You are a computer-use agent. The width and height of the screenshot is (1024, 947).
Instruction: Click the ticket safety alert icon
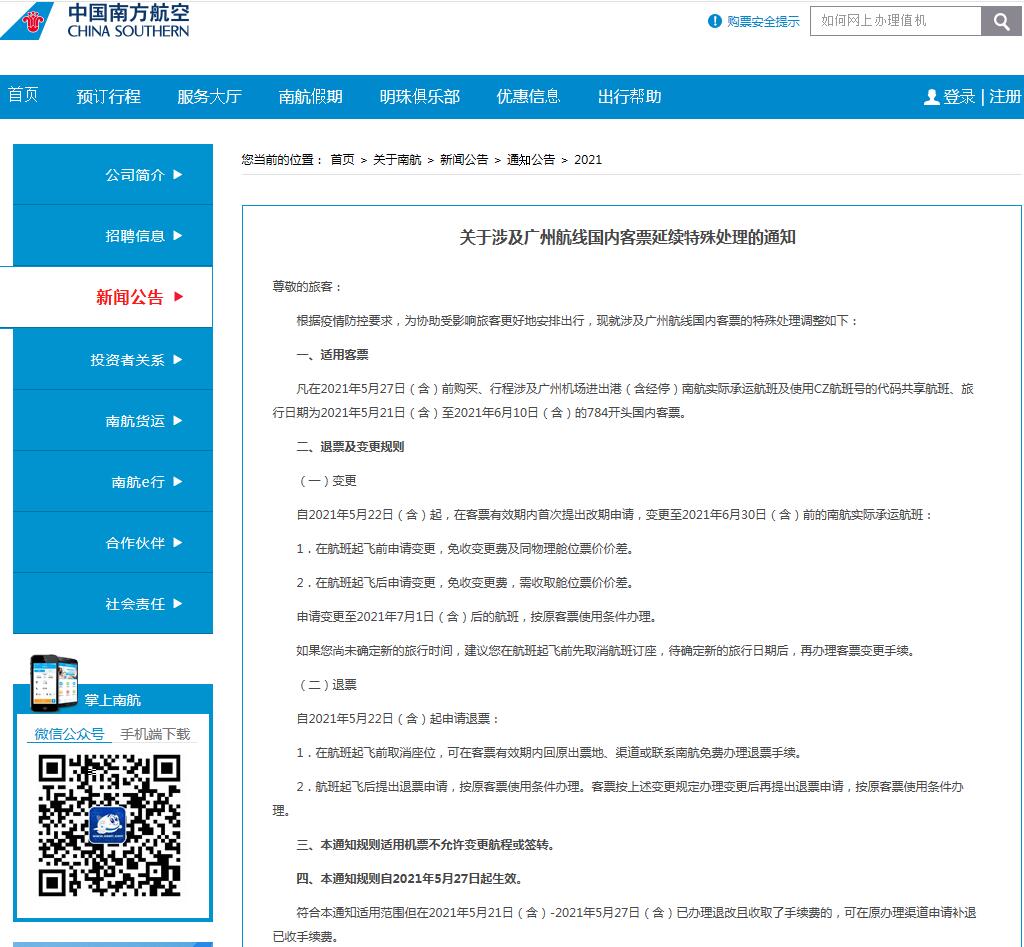click(714, 21)
